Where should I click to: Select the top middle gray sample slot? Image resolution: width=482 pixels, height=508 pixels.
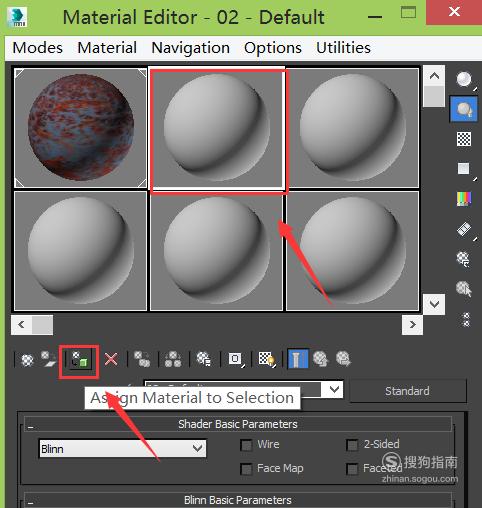point(217,129)
